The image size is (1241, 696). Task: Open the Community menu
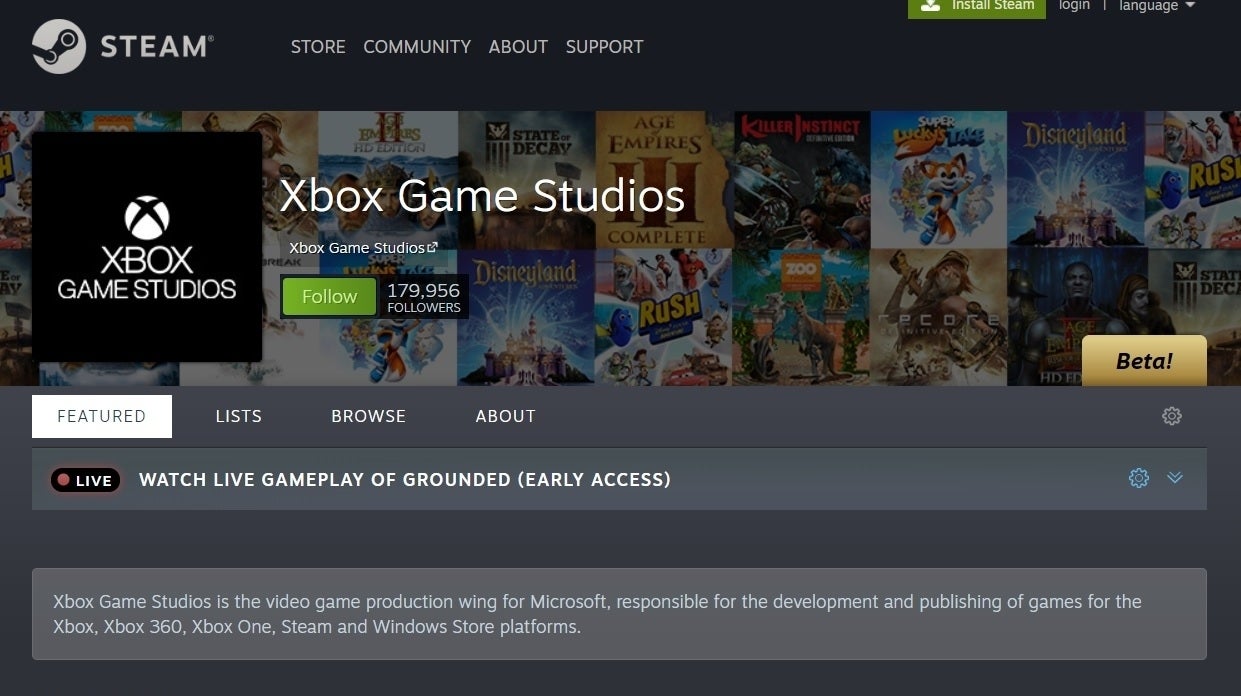417,47
